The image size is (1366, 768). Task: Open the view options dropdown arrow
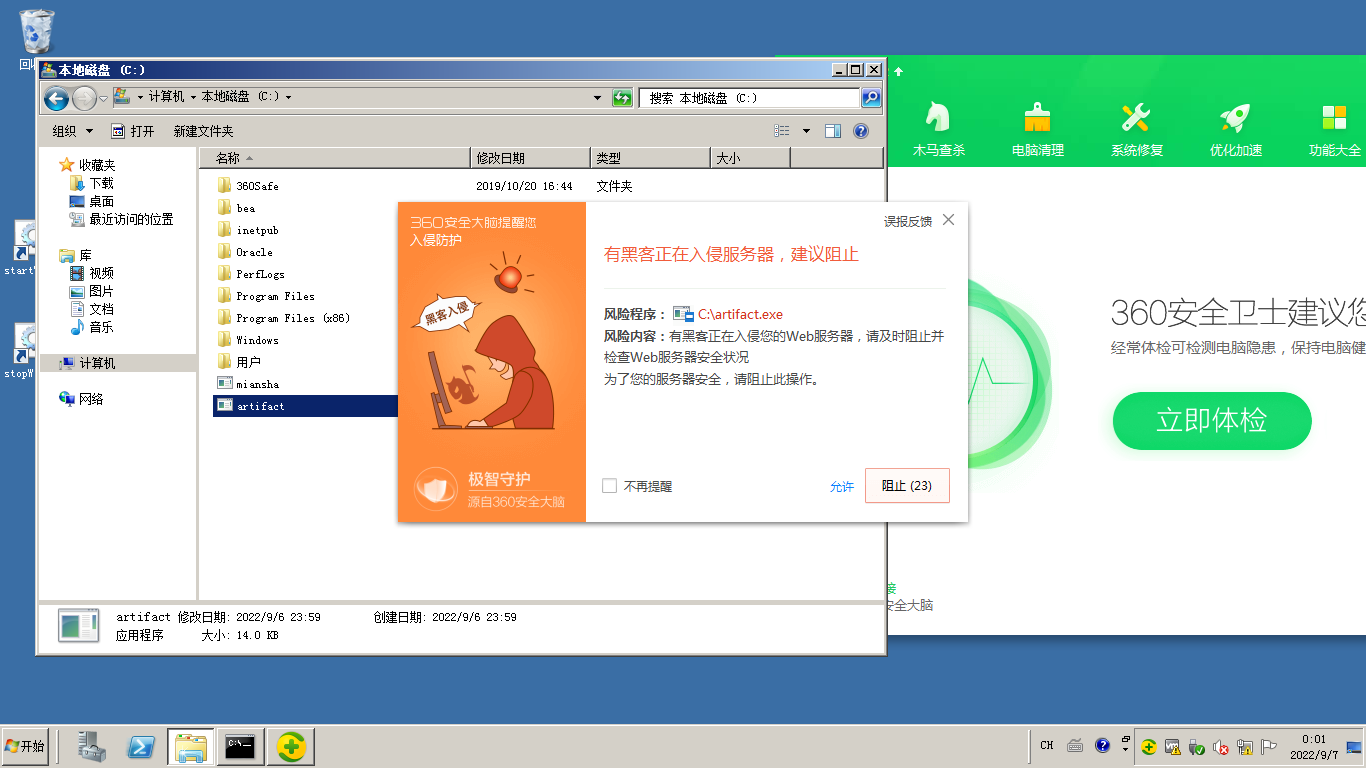tap(806, 131)
